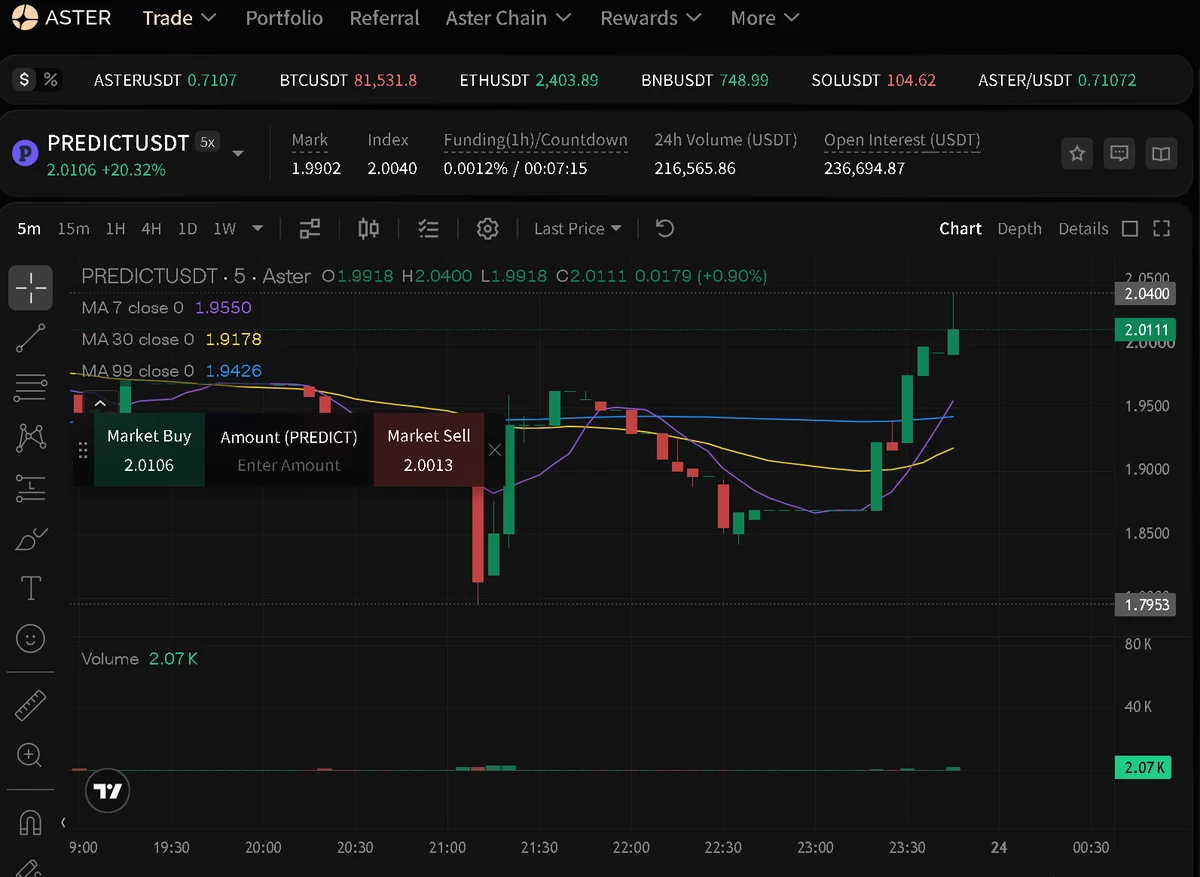Tick the square box beside Details
The image size is (1200, 877).
1130,229
